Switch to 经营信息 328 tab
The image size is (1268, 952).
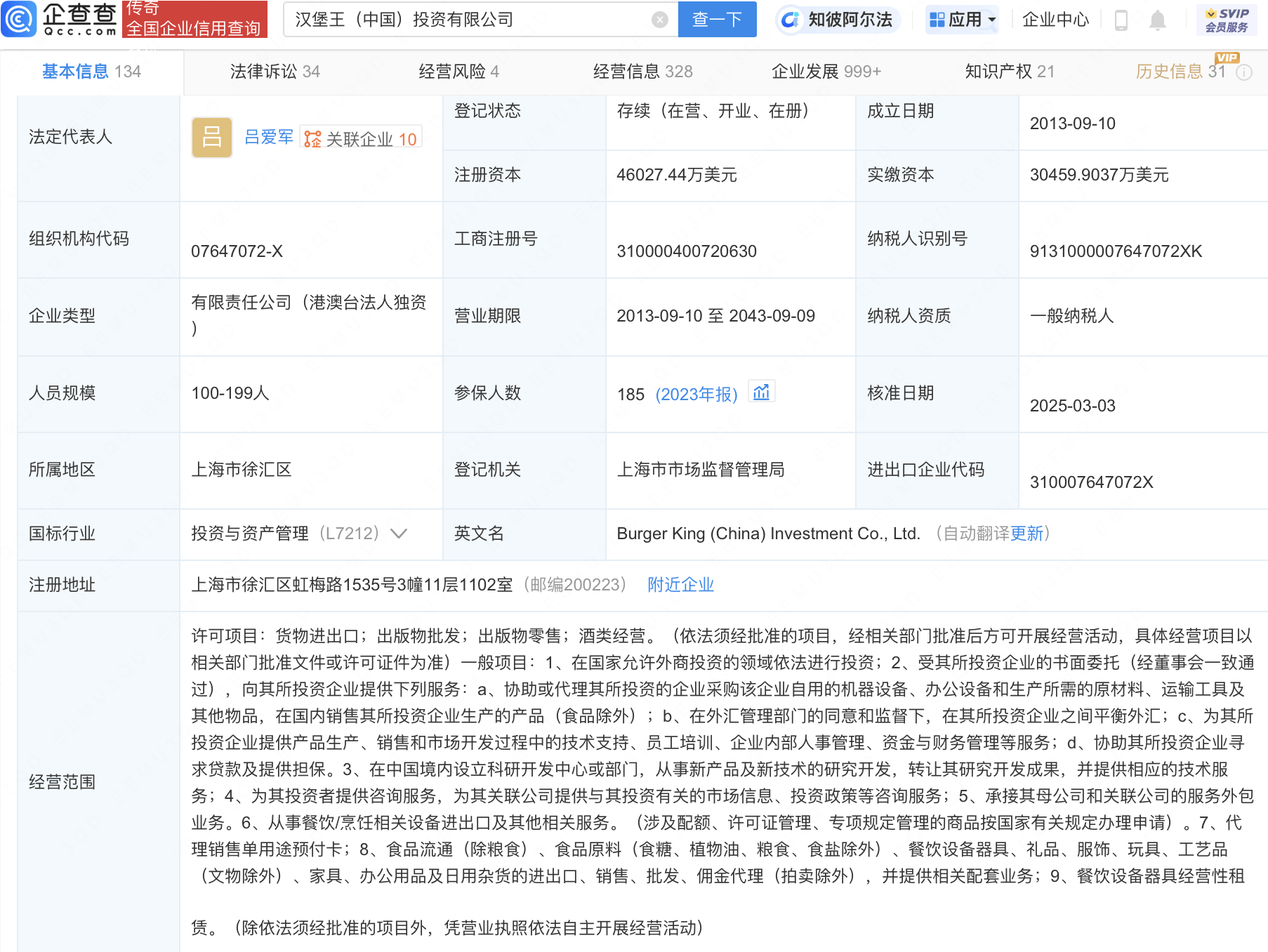click(642, 72)
